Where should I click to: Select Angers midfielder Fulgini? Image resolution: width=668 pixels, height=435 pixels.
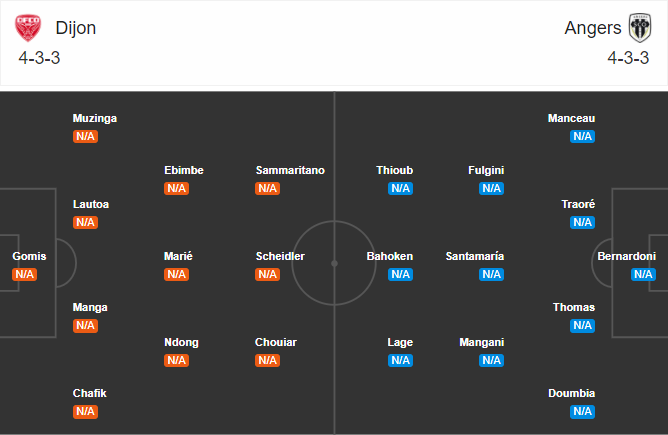pyautogui.click(x=486, y=170)
